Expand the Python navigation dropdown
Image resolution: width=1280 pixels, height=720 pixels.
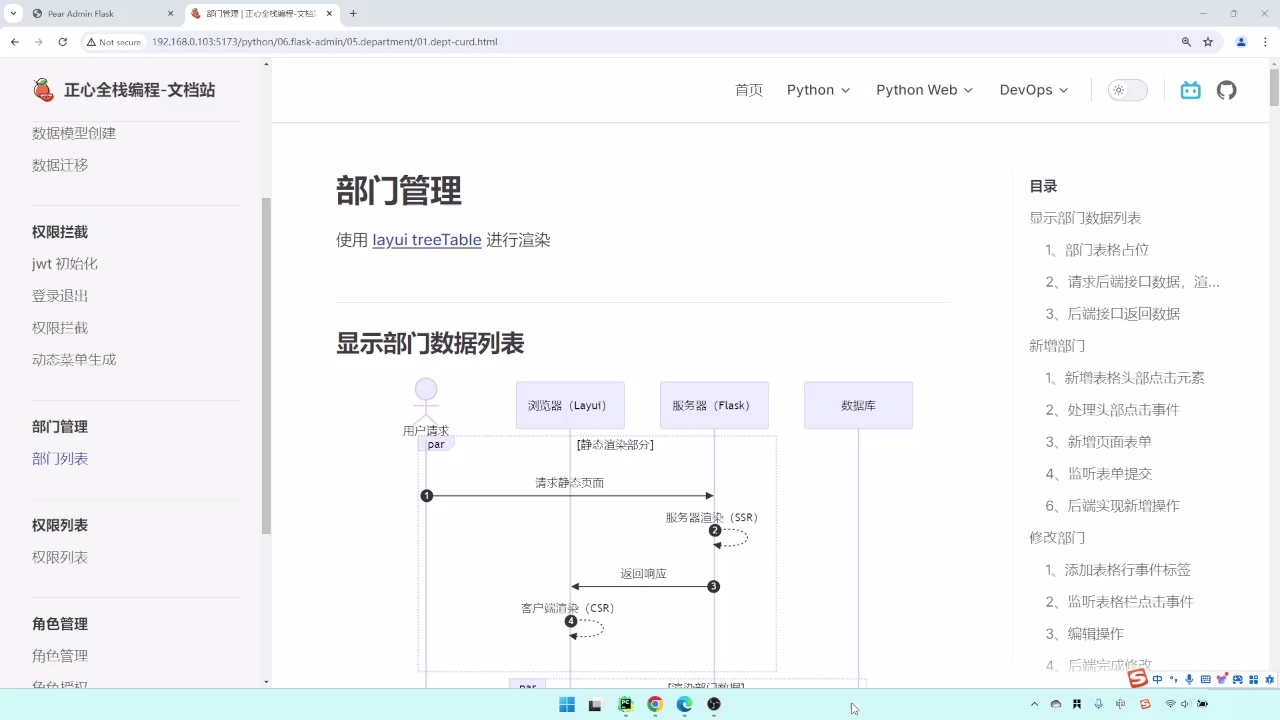817,90
